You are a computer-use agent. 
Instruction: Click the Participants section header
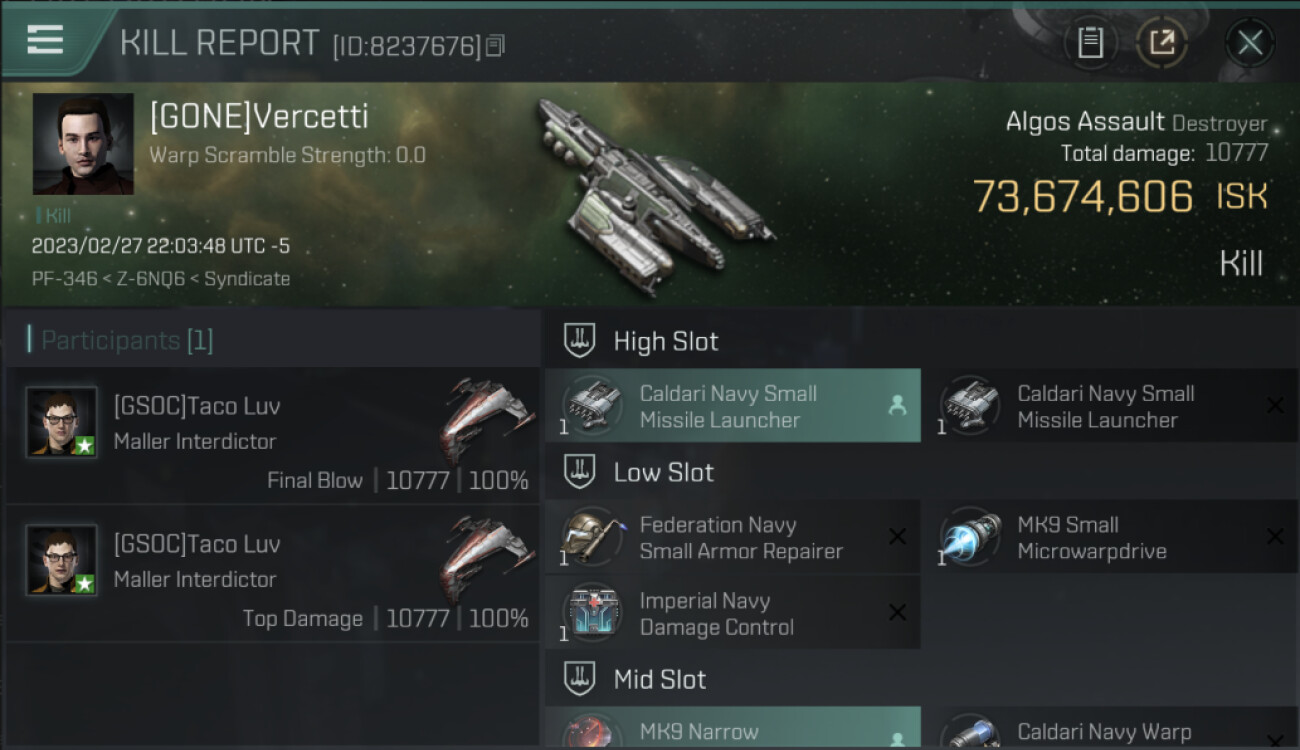coord(120,340)
